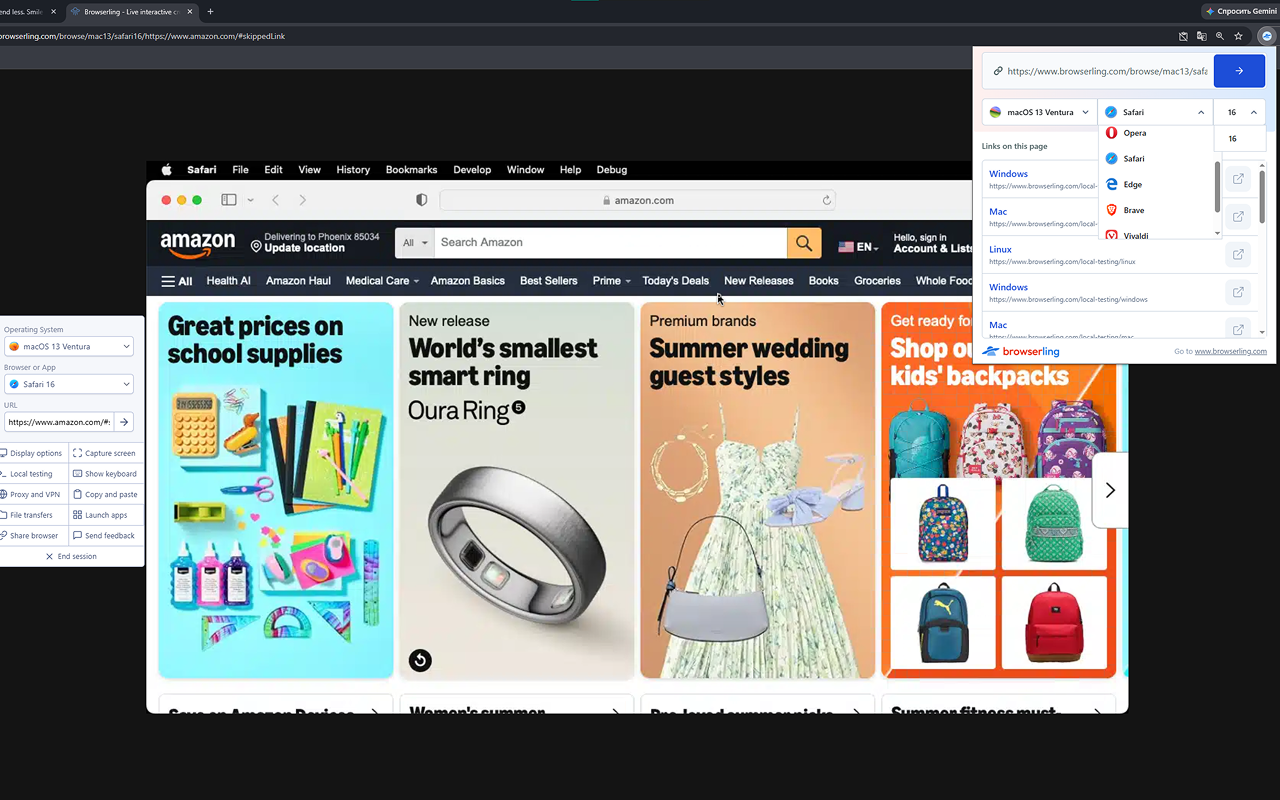Click the End session button

pyautogui.click(x=71, y=556)
